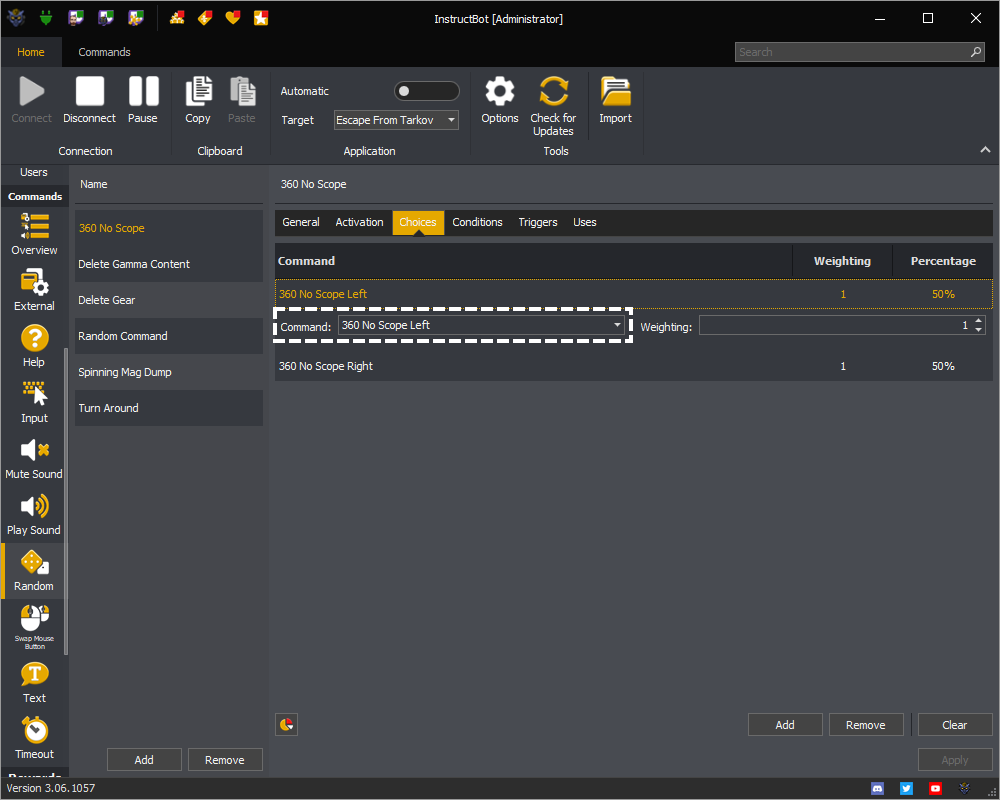Click the yellow tag icon in title bar

205,18
